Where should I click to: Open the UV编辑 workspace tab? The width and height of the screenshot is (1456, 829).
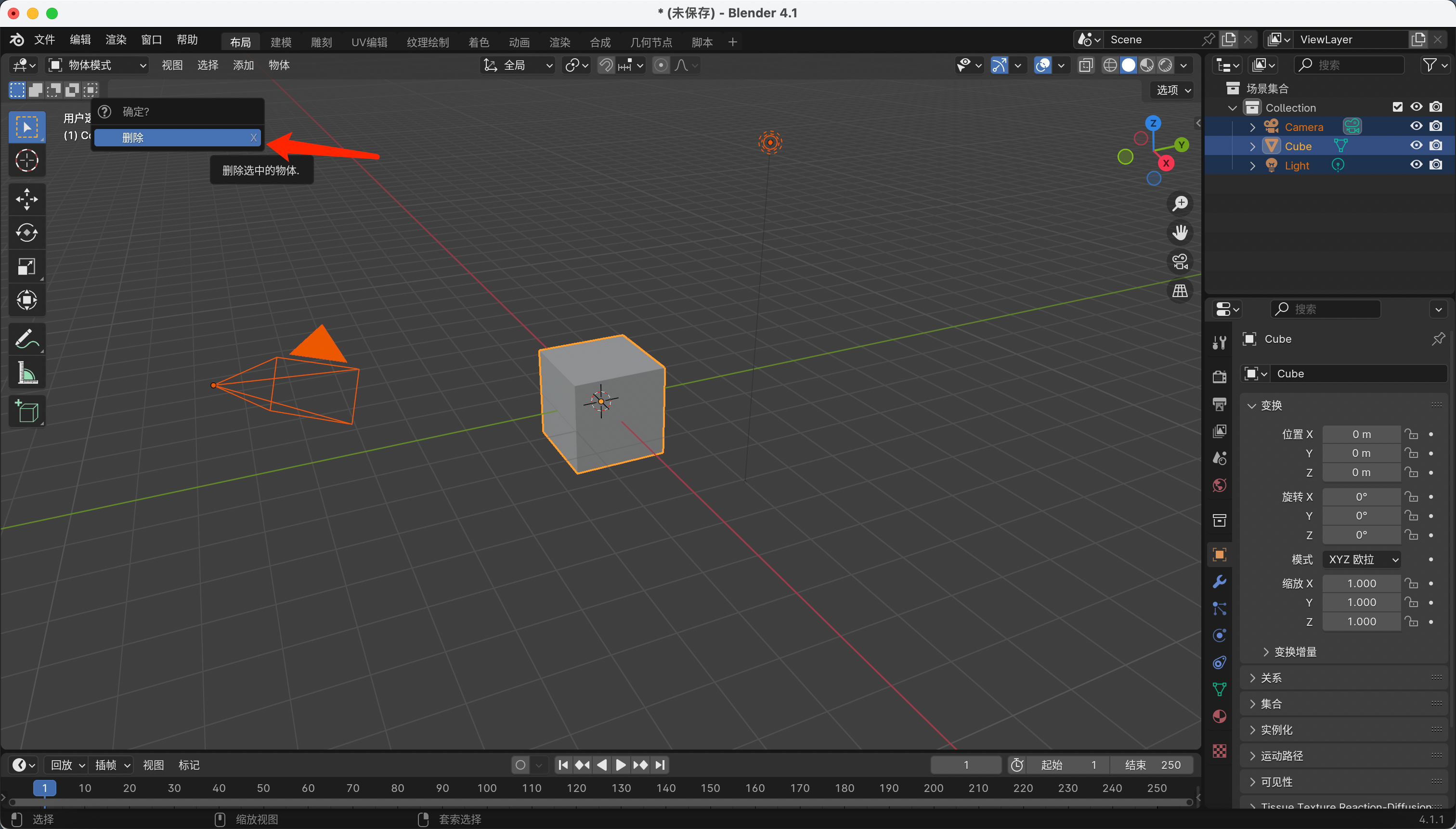tap(369, 42)
